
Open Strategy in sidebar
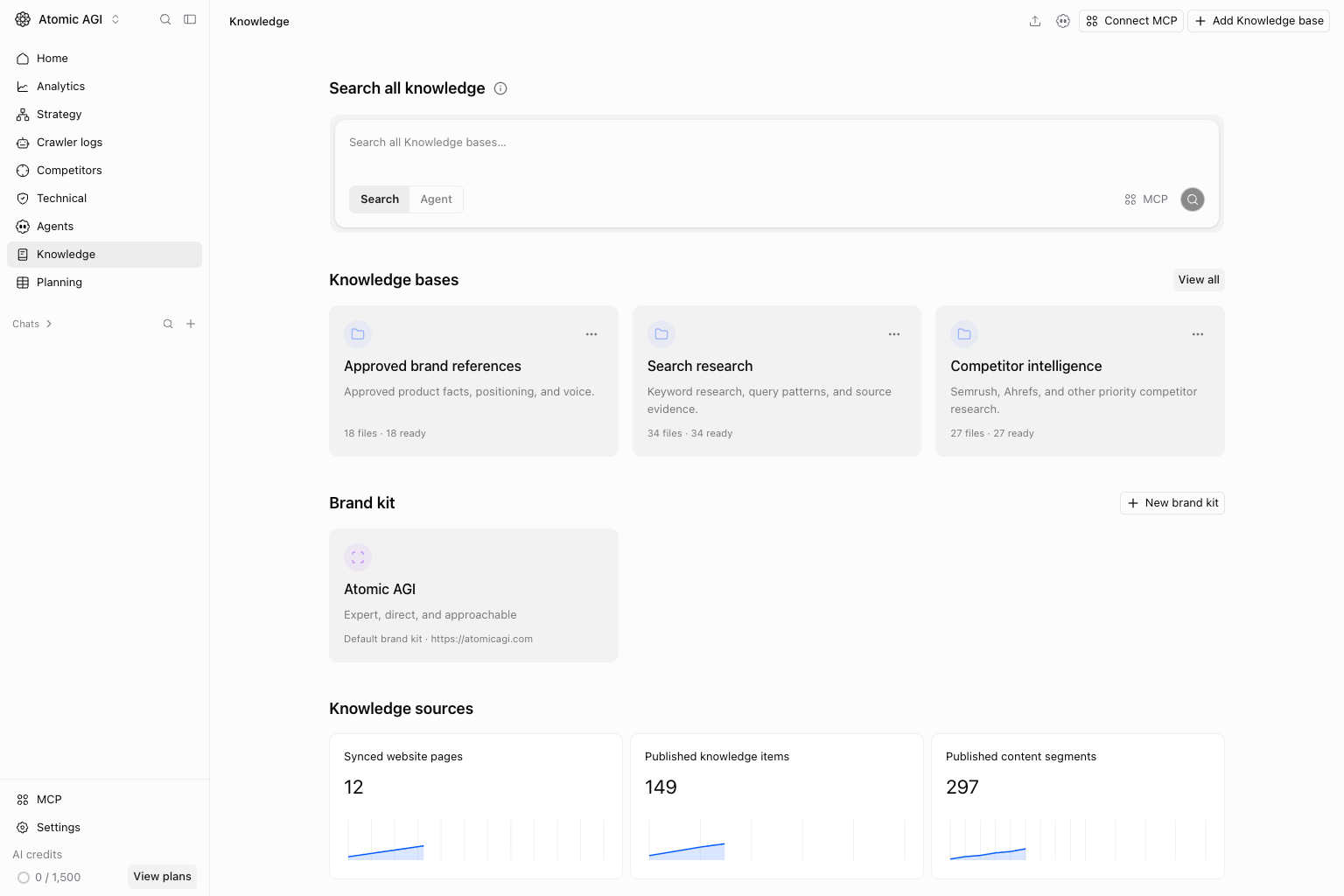(x=104, y=115)
